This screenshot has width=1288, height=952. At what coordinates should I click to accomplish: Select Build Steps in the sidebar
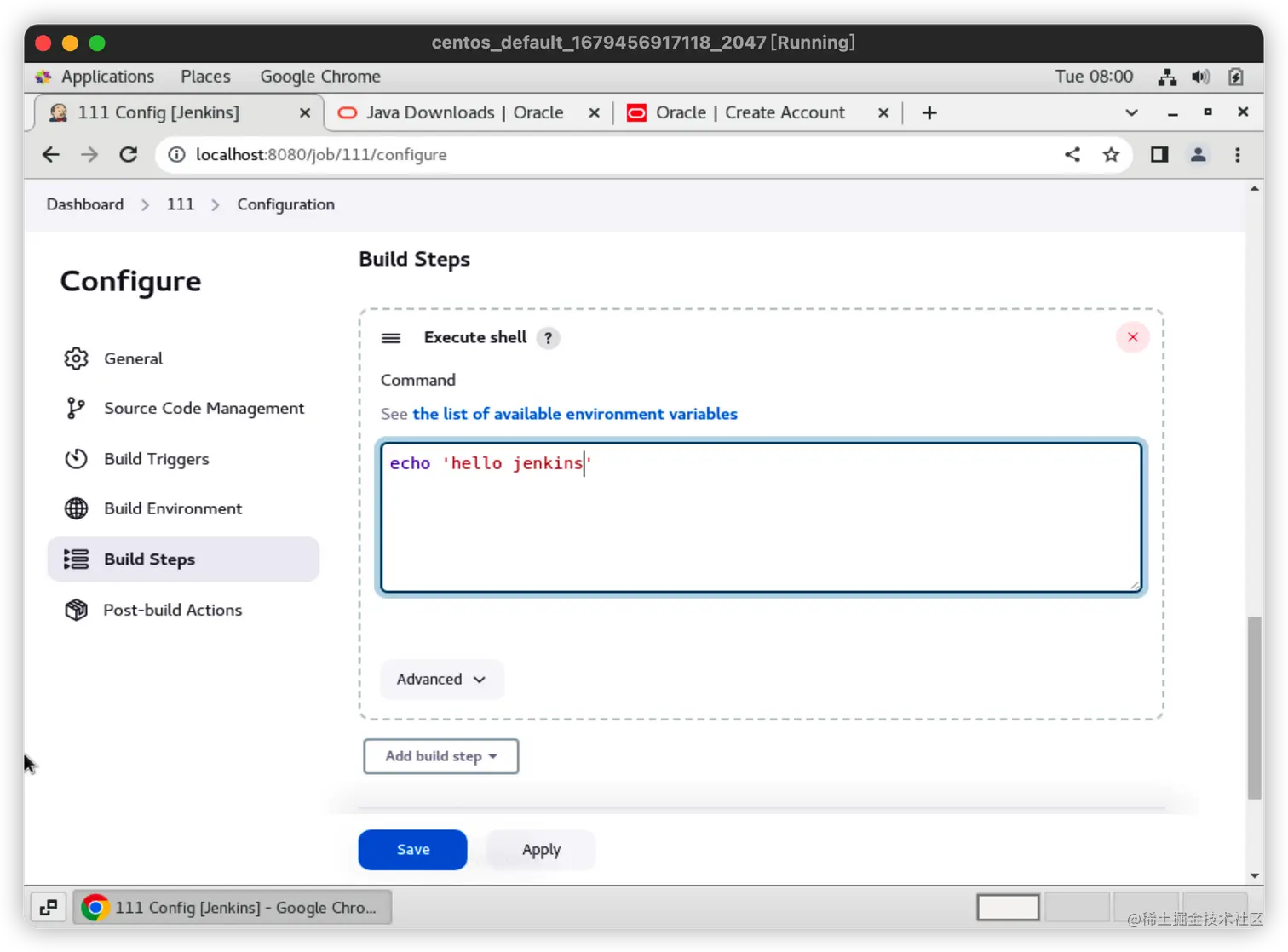[x=183, y=559]
